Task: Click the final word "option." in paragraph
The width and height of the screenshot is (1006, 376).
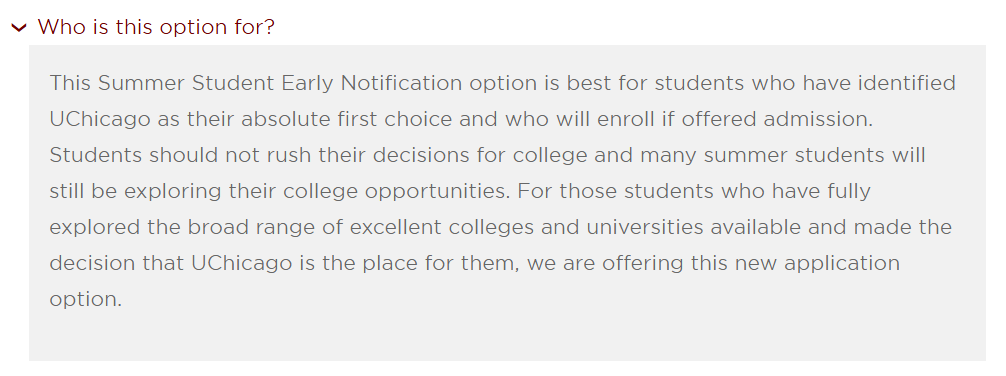Action: [85, 300]
